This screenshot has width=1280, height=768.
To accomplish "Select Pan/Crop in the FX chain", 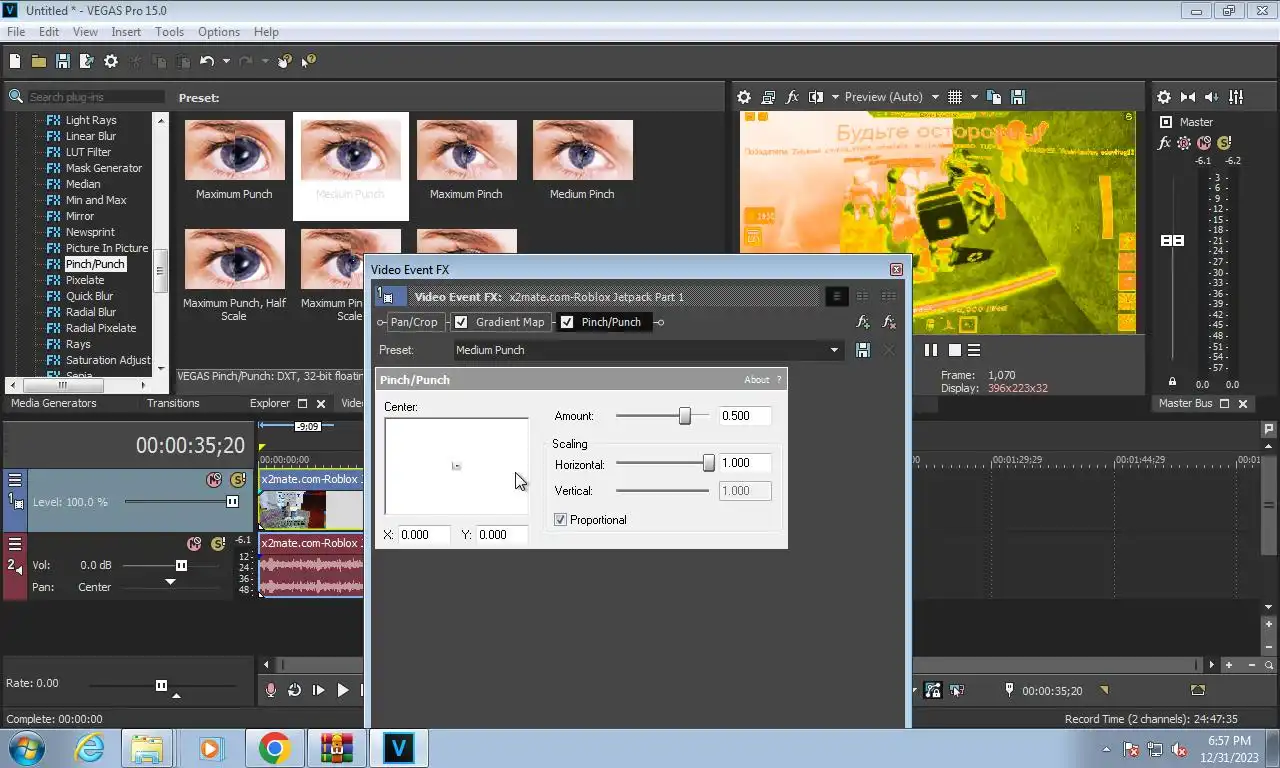I will point(414,322).
